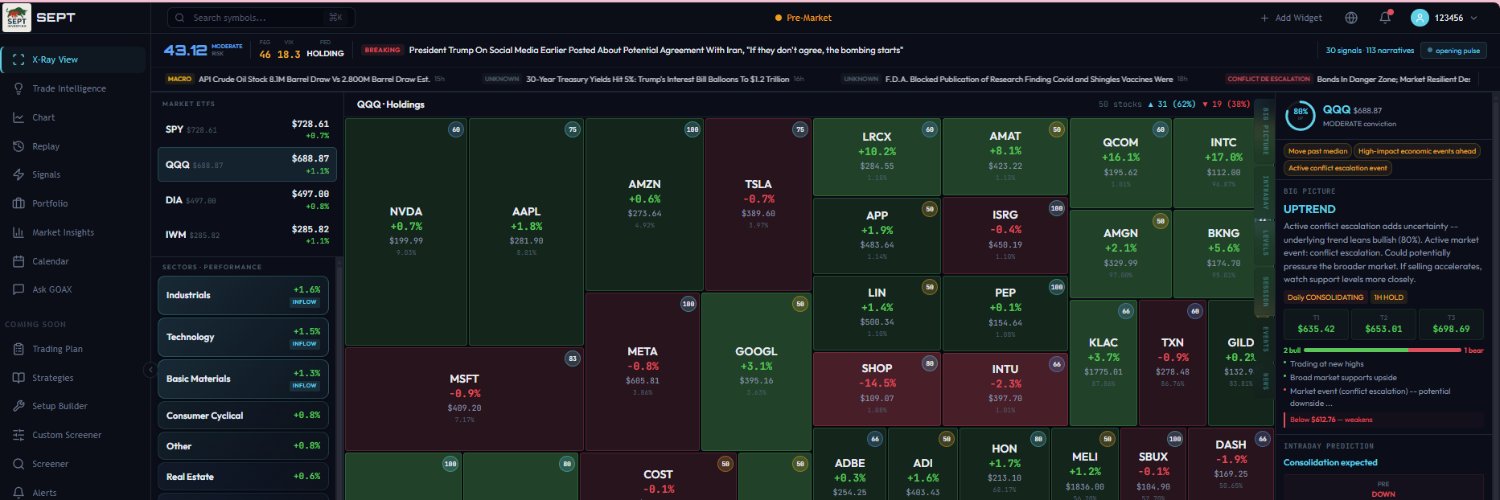Image resolution: width=1500 pixels, height=500 pixels.
Task: Select the Basic Materials sector card
Action: (x=243, y=379)
